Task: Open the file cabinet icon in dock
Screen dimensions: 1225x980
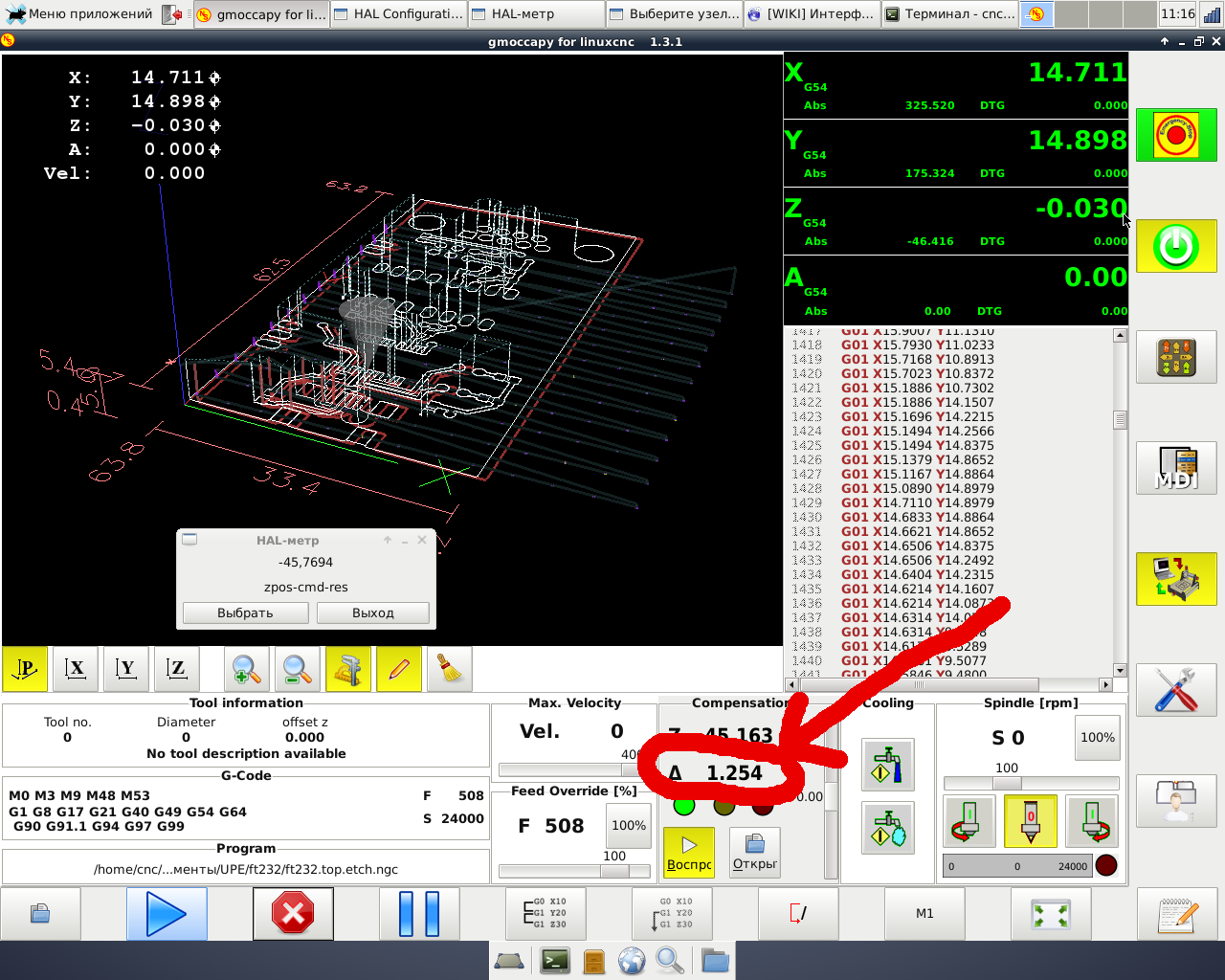Action: tap(593, 960)
